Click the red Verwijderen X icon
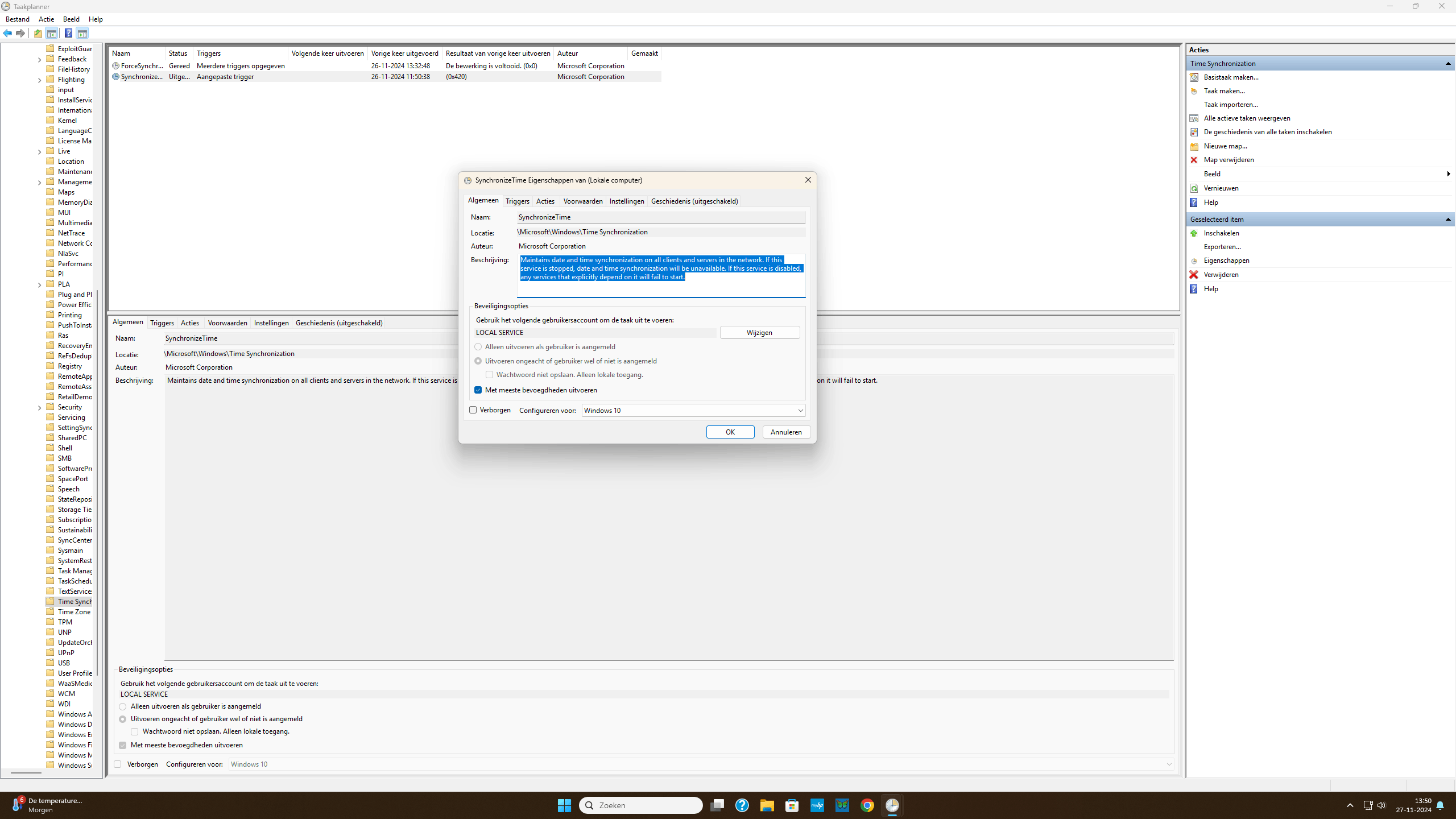 pyautogui.click(x=1194, y=275)
